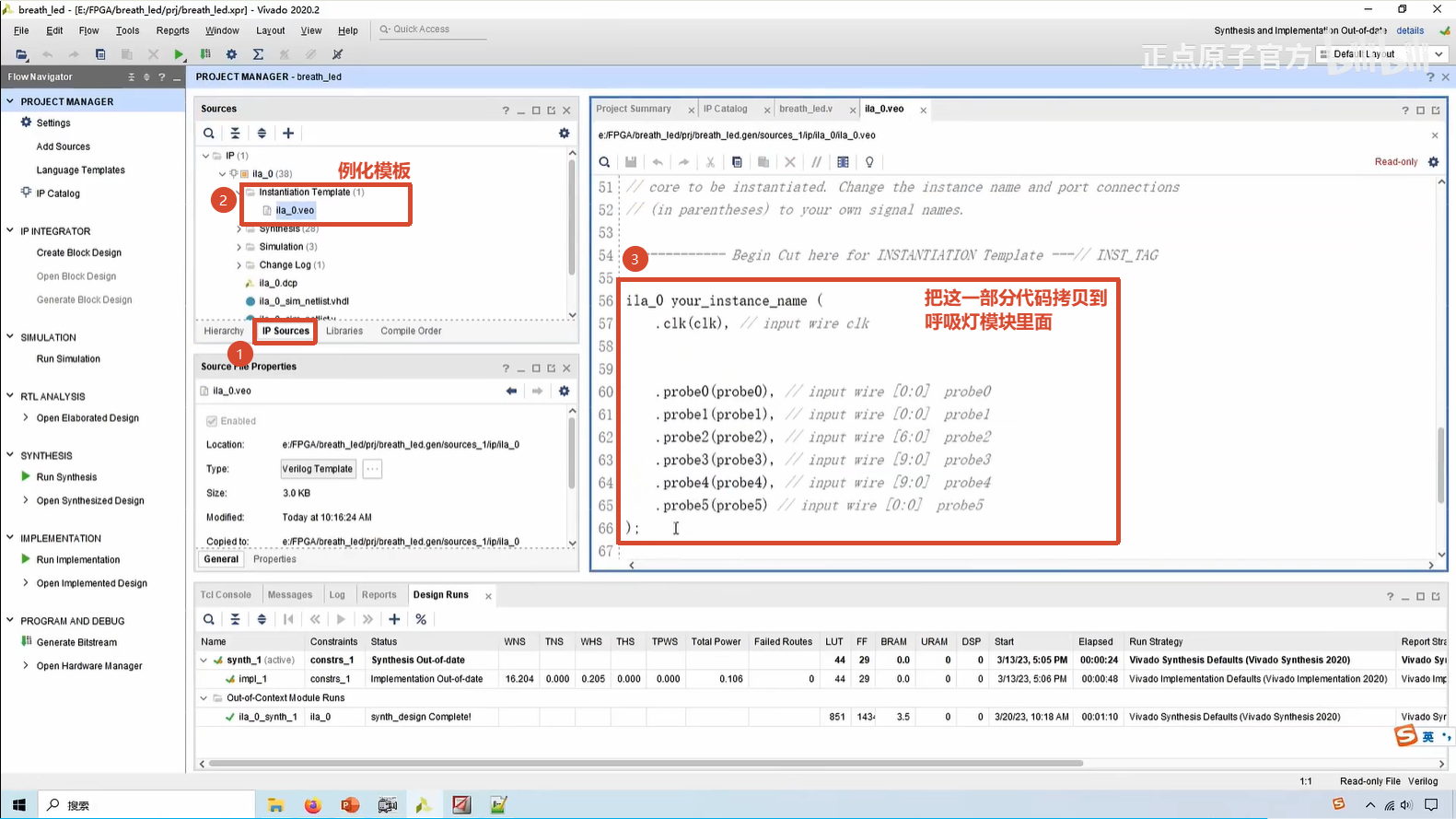Click the browse button beside Verilog Template
The height and width of the screenshot is (819, 1456).
point(372,469)
